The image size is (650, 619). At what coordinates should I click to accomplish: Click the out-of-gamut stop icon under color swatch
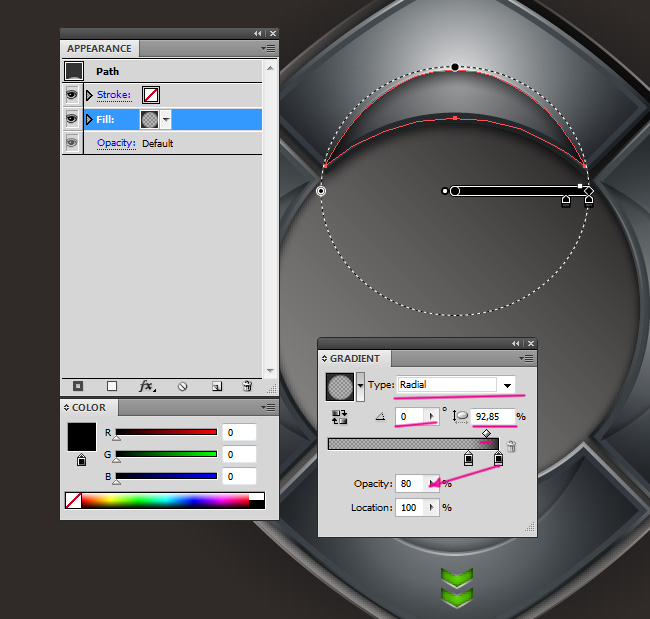(x=81, y=460)
